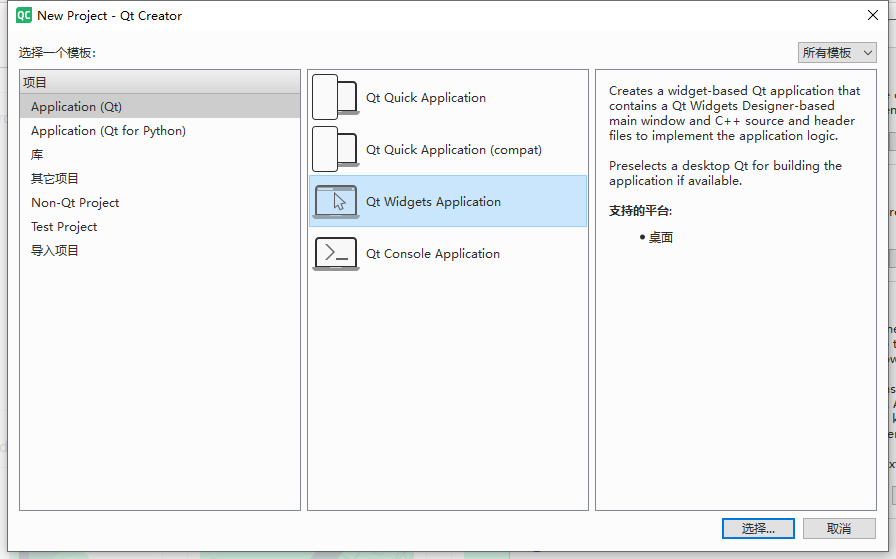896x559 pixels.
Task: Click the 支持的平台 heading
Action: click(641, 211)
